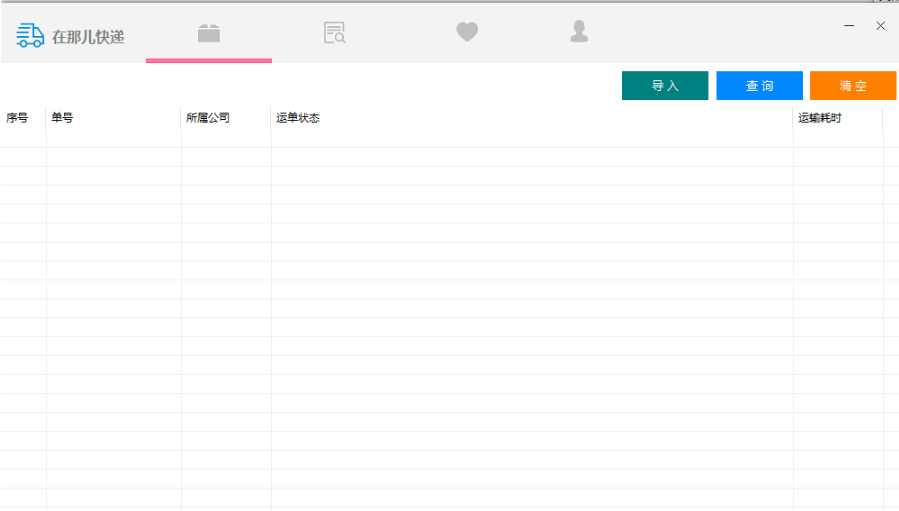Click the 导入 import button
The width and height of the screenshot is (899, 511).
click(665, 85)
